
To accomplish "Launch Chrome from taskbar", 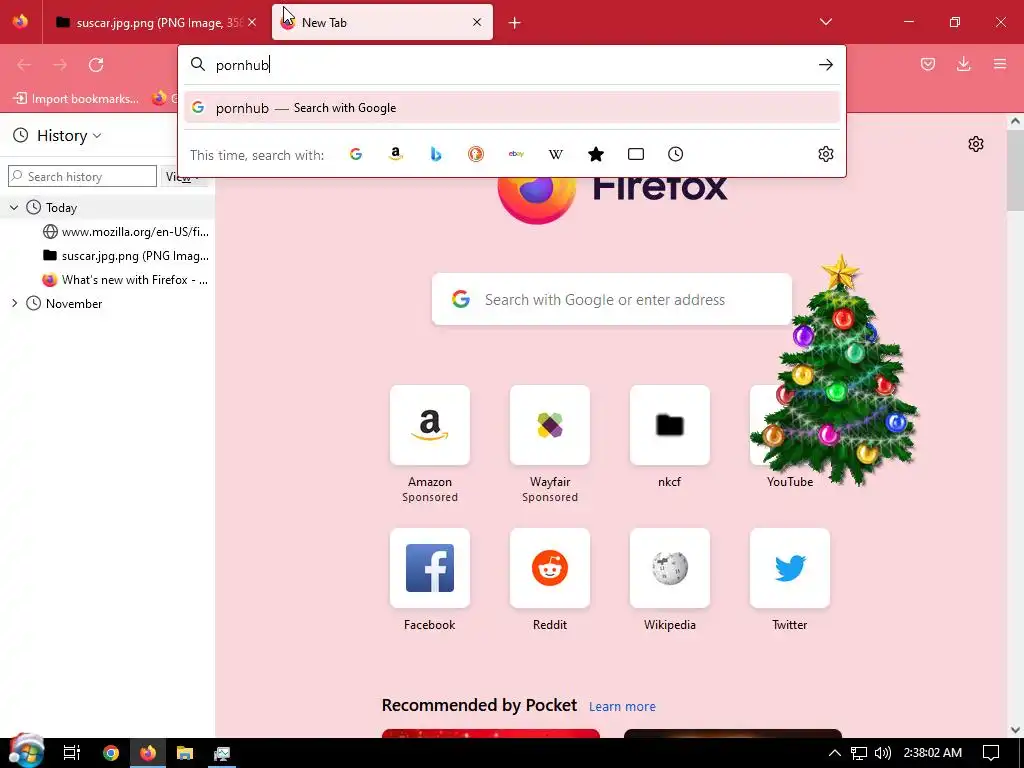I will [x=110, y=753].
